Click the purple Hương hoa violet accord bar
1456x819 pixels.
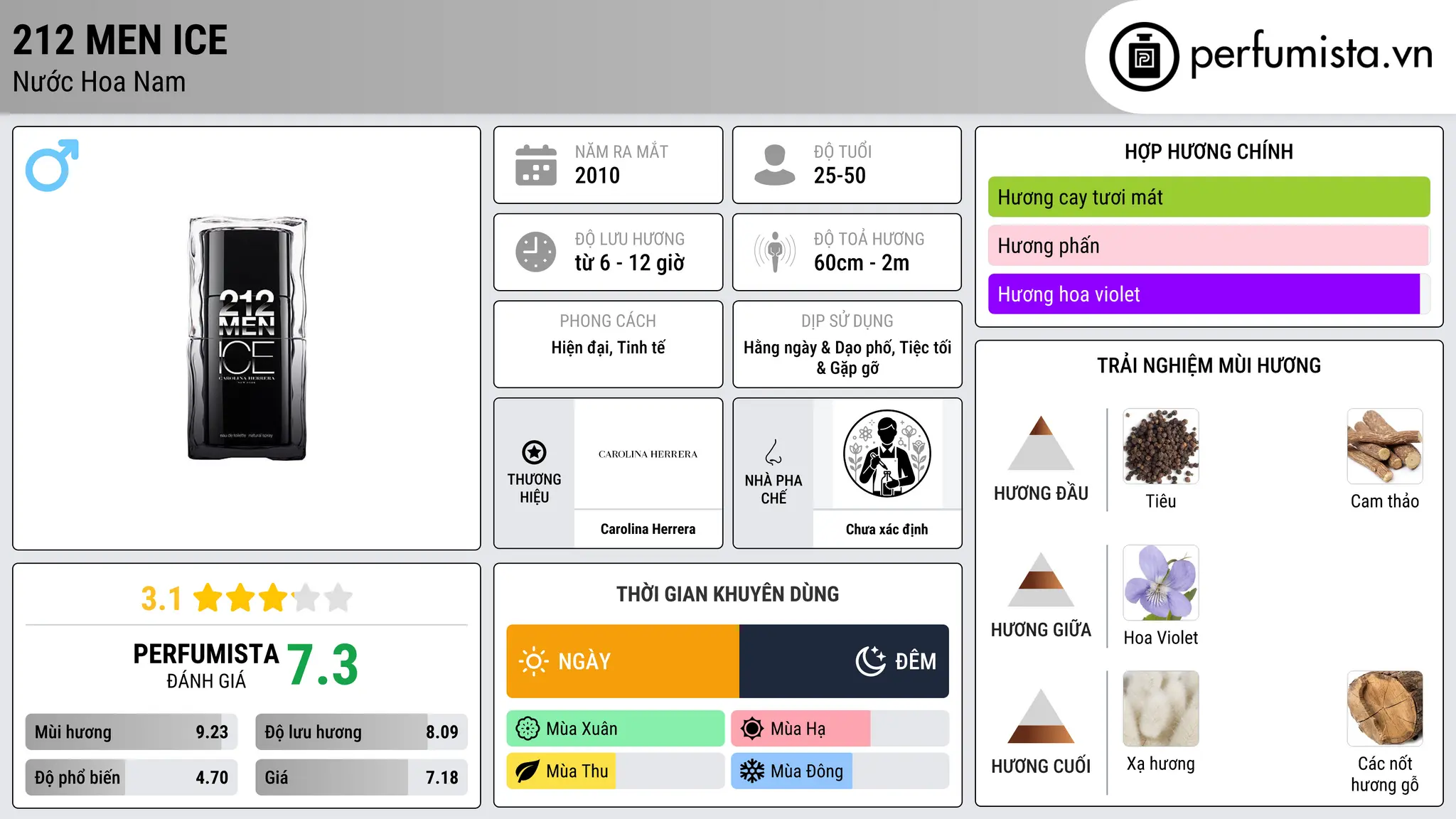pyautogui.click(x=1209, y=294)
